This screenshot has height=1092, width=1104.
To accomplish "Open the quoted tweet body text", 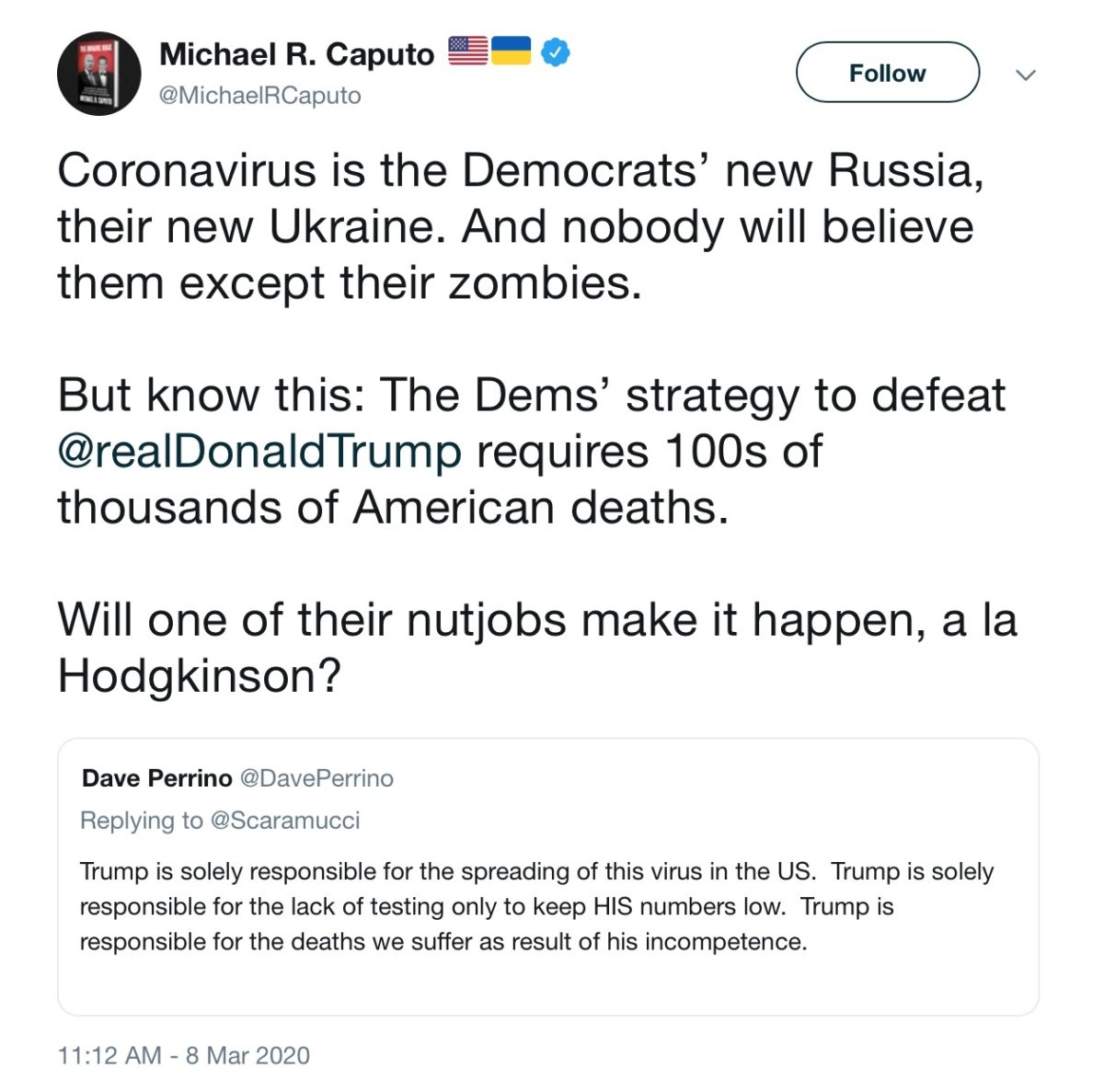I will (536, 906).
